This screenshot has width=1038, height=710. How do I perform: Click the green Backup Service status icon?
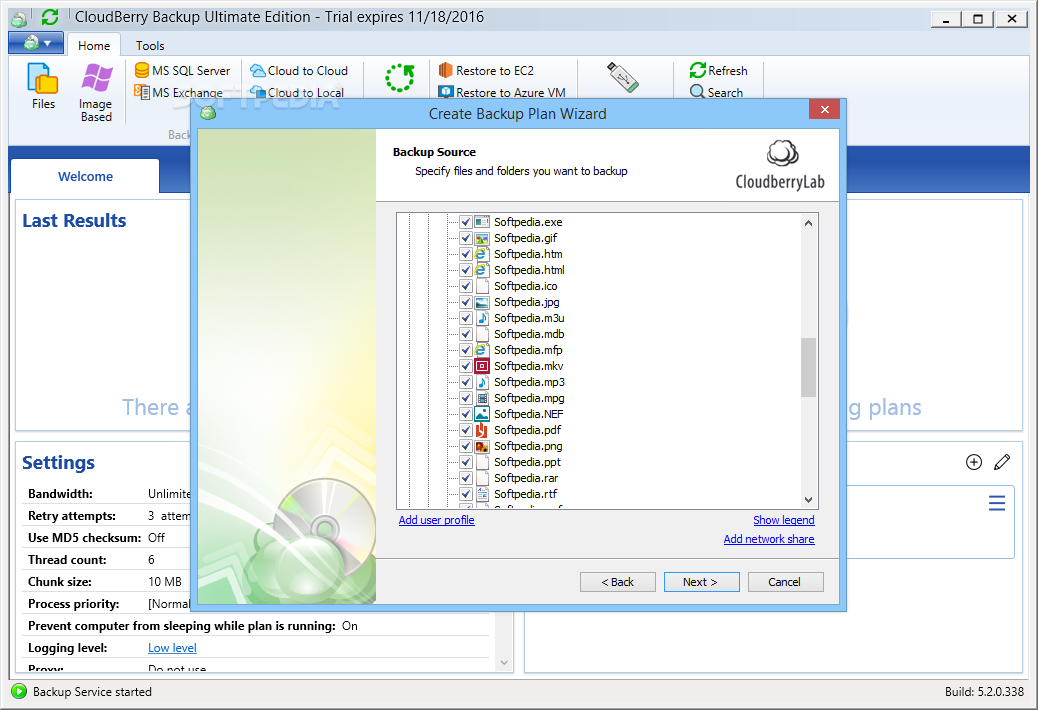[19, 691]
